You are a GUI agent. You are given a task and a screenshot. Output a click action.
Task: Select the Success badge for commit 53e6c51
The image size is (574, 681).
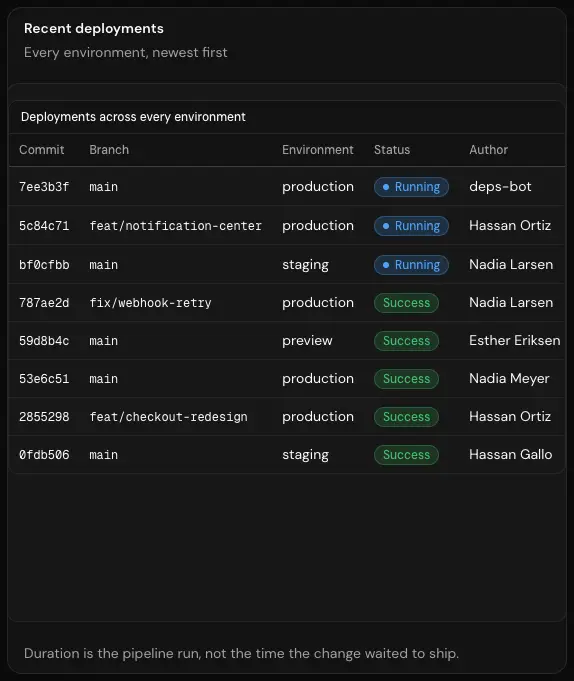coord(406,379)
